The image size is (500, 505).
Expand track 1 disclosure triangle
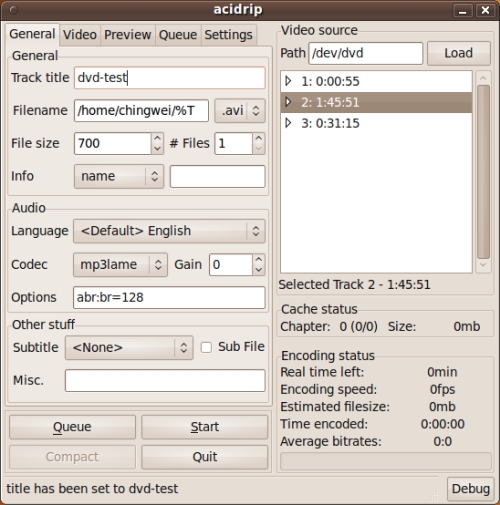coord(288,81)
